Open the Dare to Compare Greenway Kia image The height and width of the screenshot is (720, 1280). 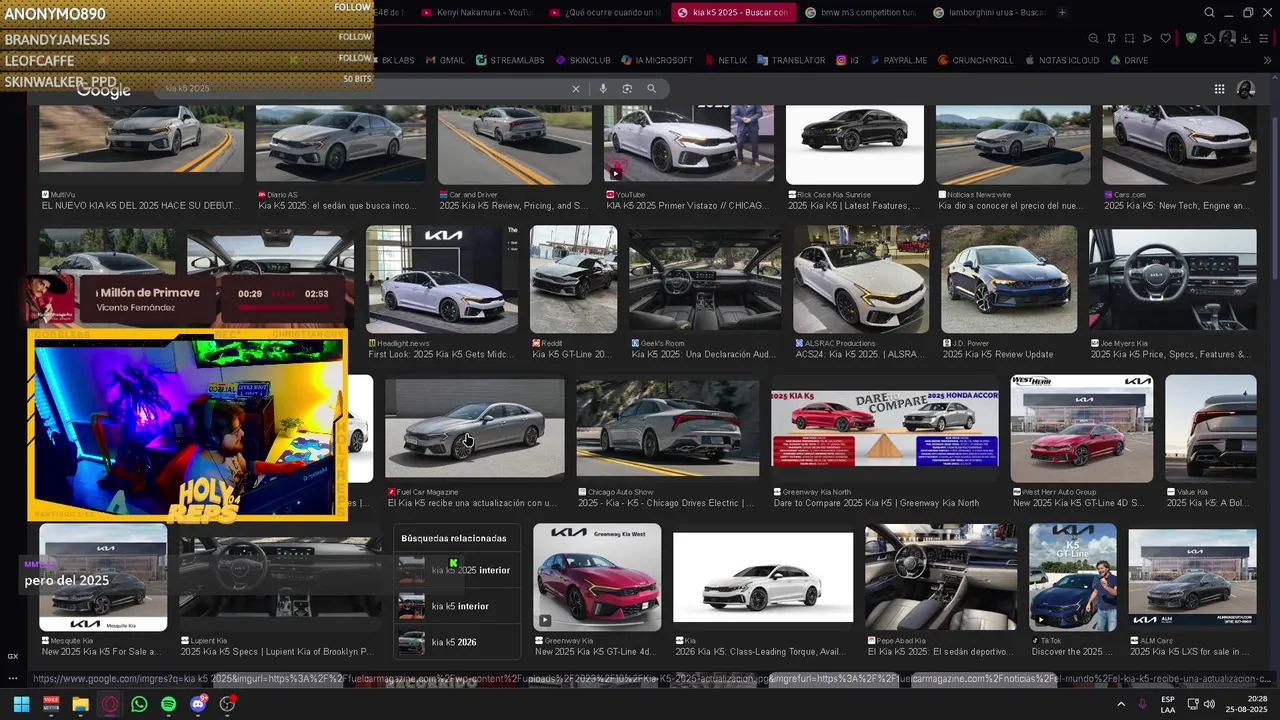click(x=885, y=428)
